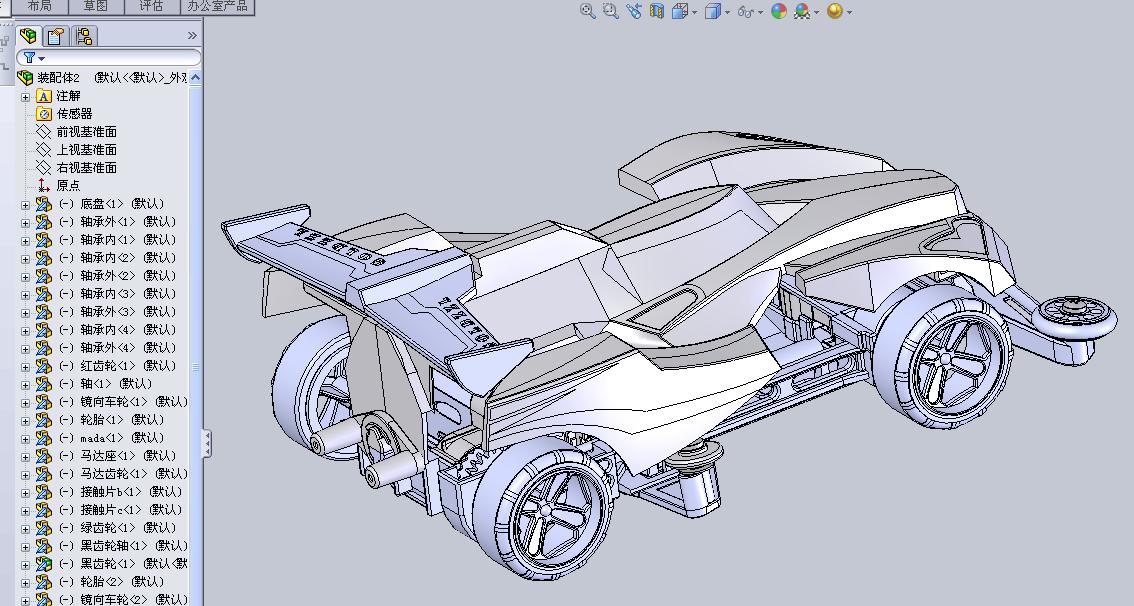The height and width of the screenshot is (606, 1134).
Task: Select the 轴承内<1> component
Action: pyautogui.click(x=117, y=239)
